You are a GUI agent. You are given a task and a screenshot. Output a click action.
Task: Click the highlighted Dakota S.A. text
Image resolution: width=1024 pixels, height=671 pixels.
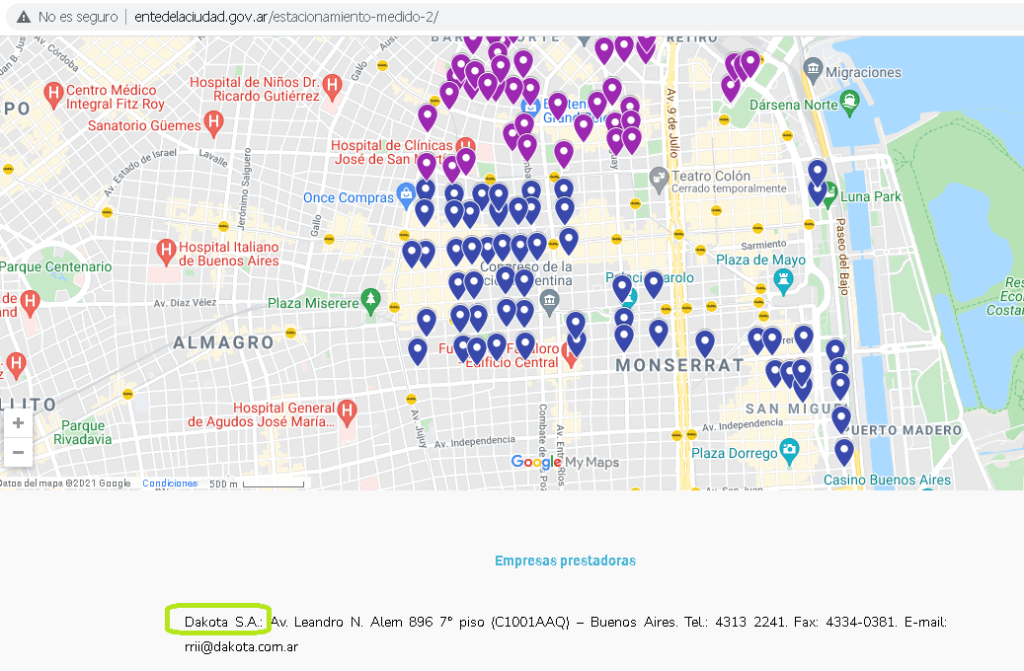[x=223, y=622]
